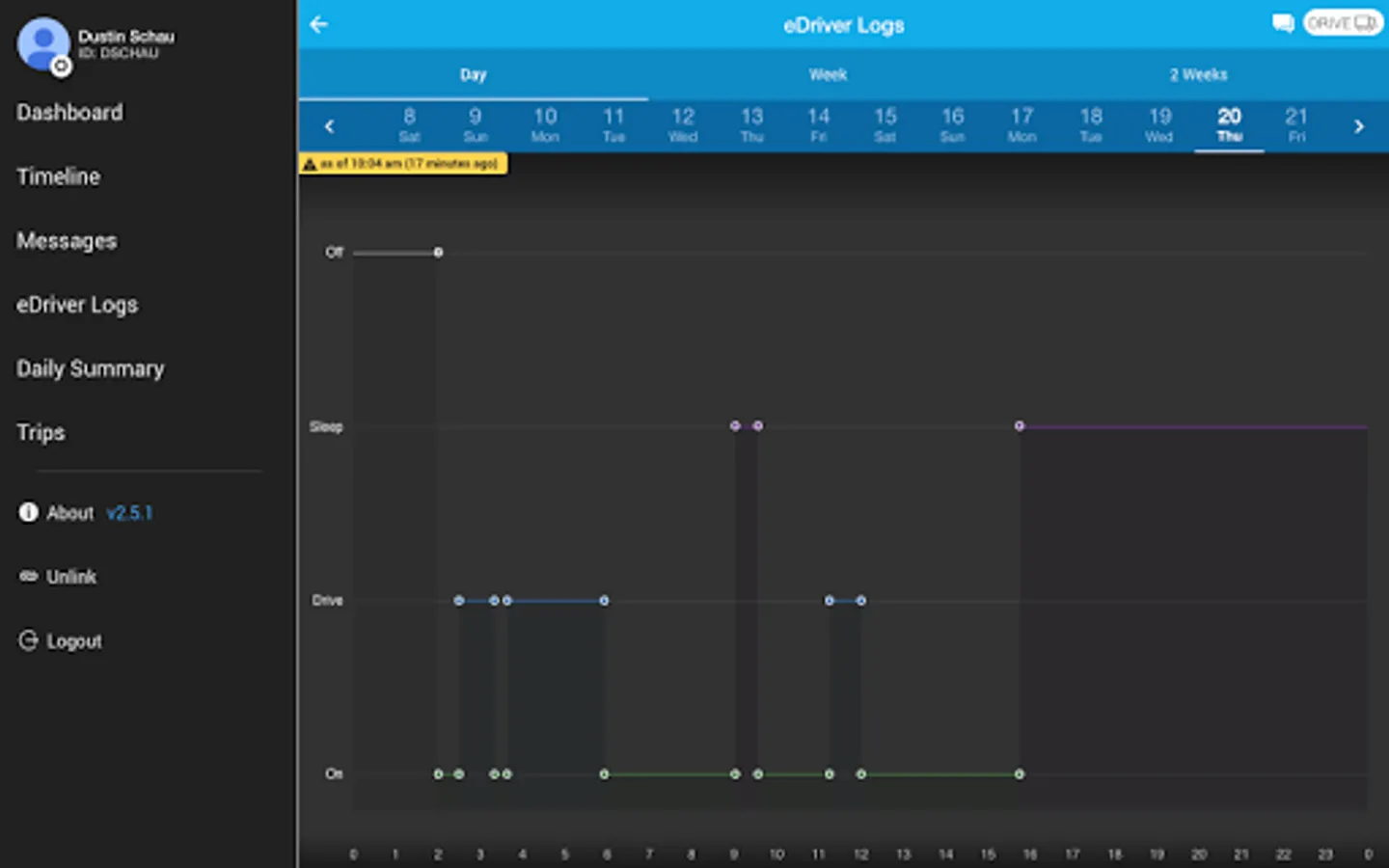The width and height of the screenshot is (1389, 868).
Task: Show previous dates with left chevron
Action: pos(330,126)
